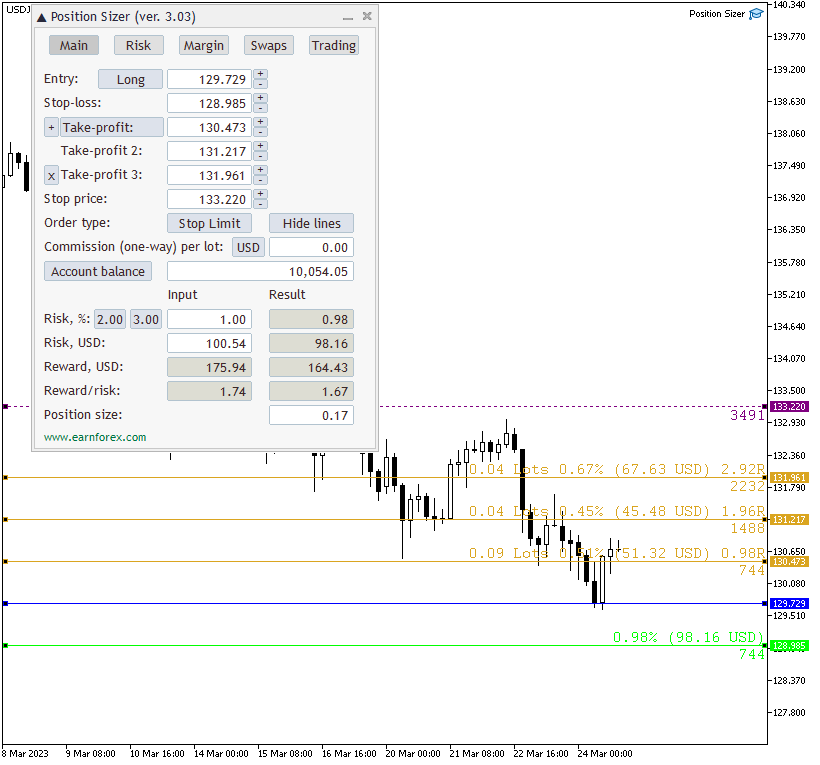Refresh balance via Account balance button
Image resolution: width=820 pixels, height=765 pixels.
(97, 271)
